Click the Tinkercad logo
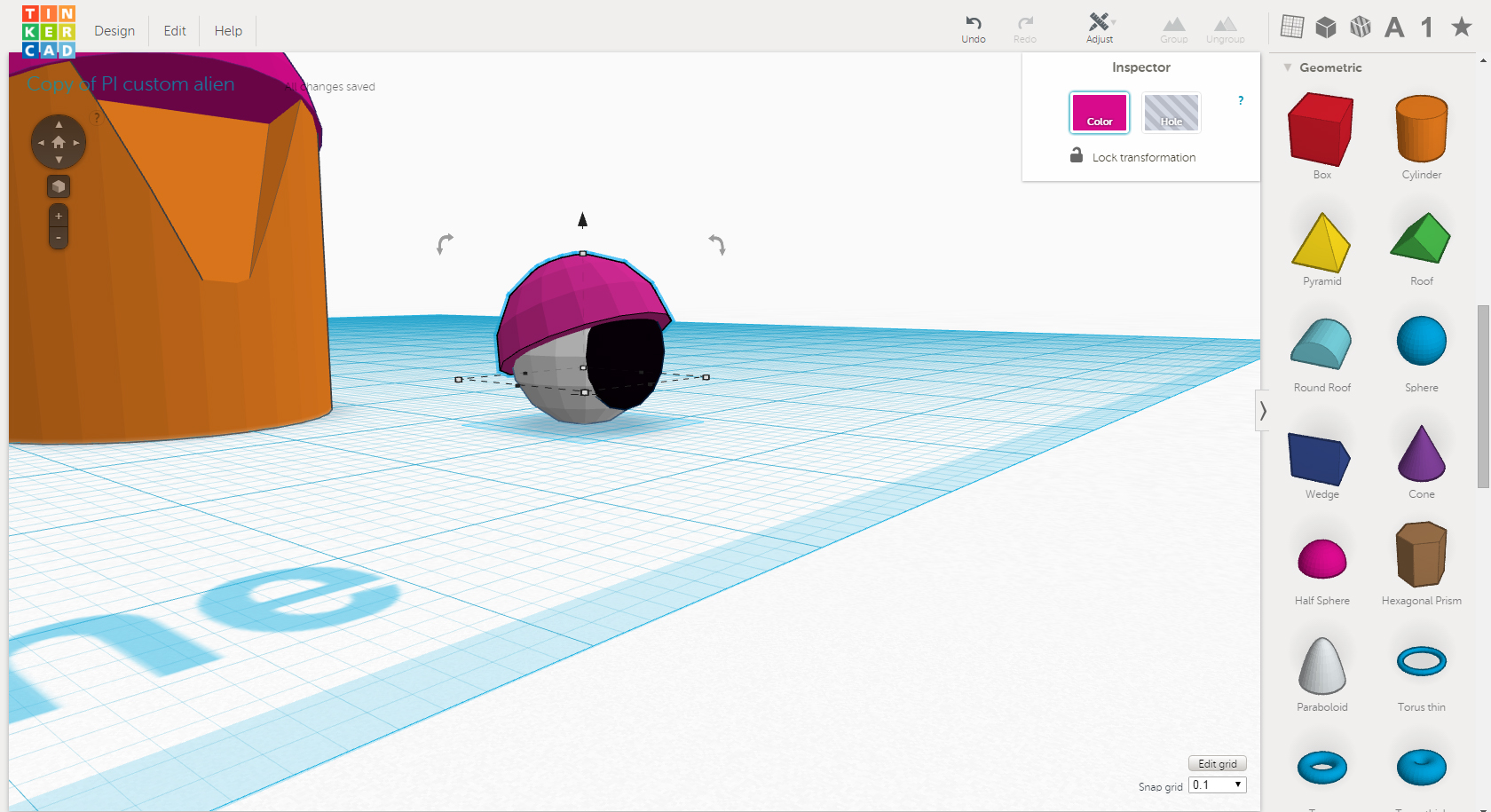 pyautogui.click(x=49, y=31)
